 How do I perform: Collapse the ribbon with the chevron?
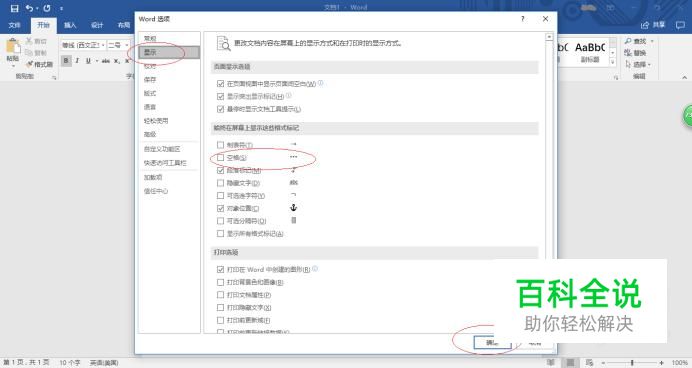(684, 78)
